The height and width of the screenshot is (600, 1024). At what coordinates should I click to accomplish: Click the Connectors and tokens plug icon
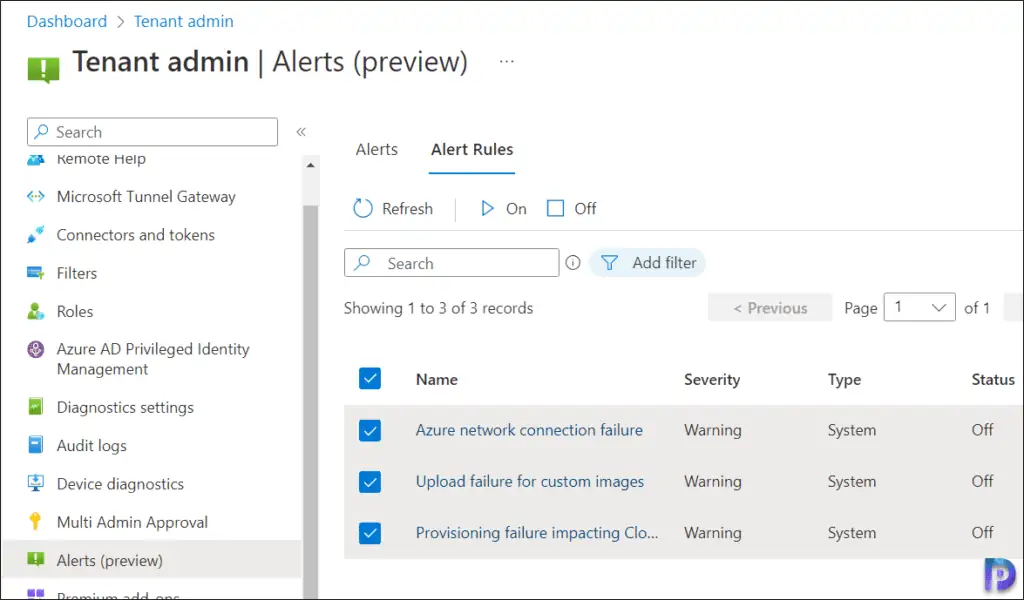click(x=35, y=235)
